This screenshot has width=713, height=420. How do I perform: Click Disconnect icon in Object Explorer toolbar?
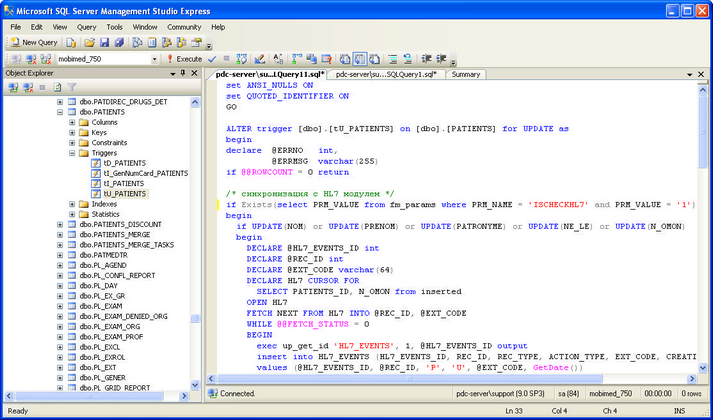(28, 87)
